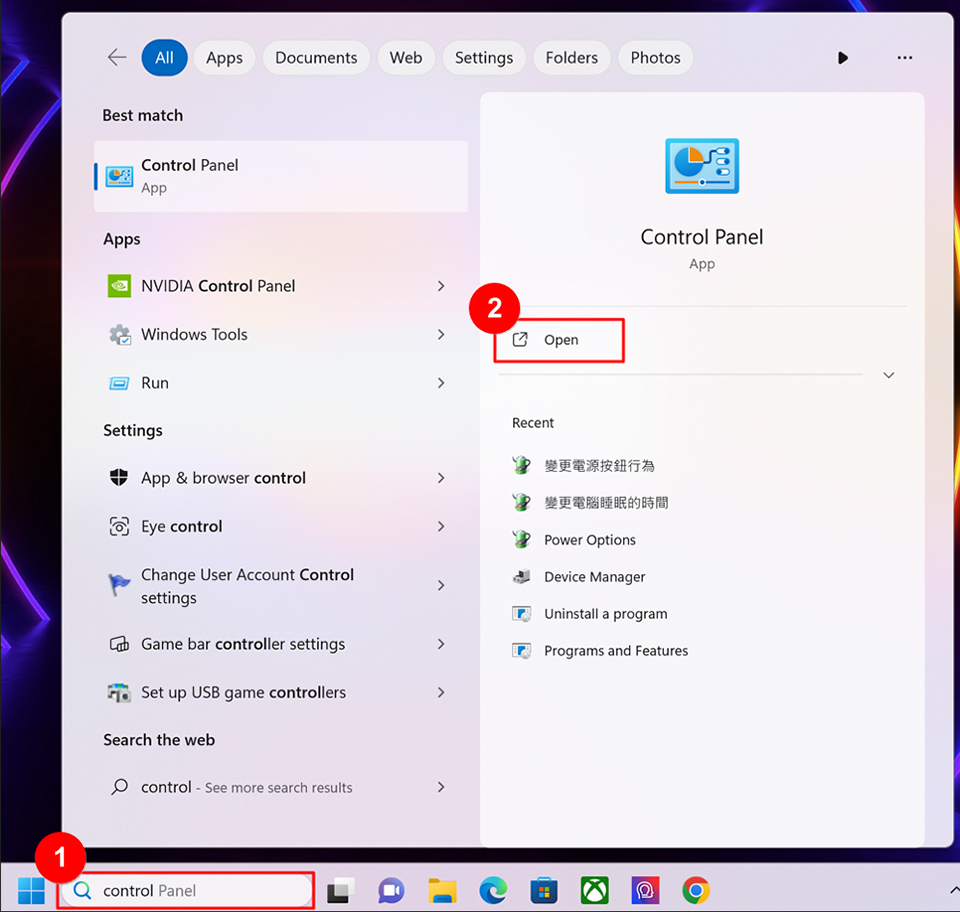This screenshot has height=912, width=960.
Task: Expand Windows Tools result chevron
Action: (441, 334)
